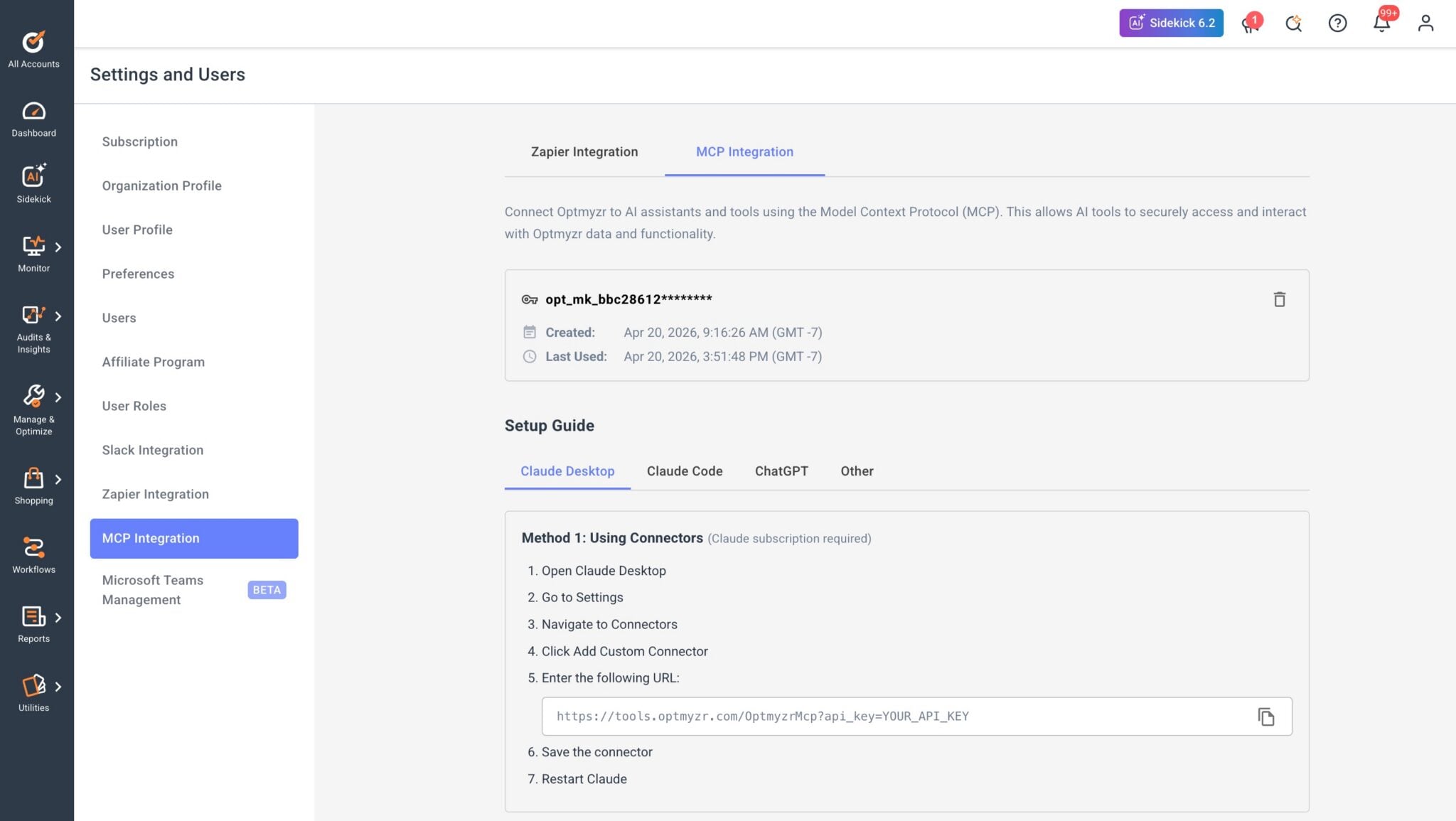Expand the Manage & Optimize chevron
1456x821 pixels.
tap(58, 397)
